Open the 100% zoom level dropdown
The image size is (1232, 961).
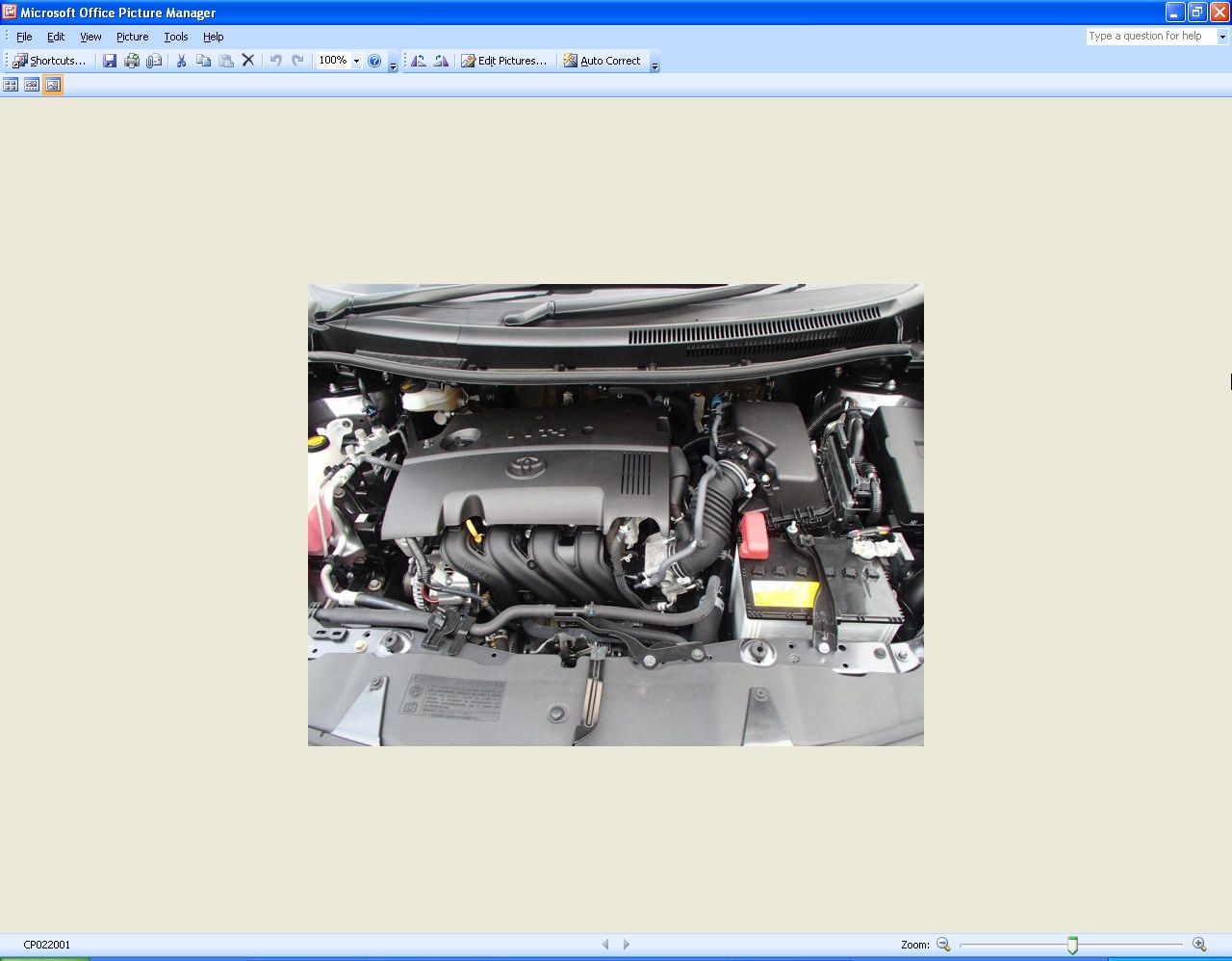click(x=356, y=61)
